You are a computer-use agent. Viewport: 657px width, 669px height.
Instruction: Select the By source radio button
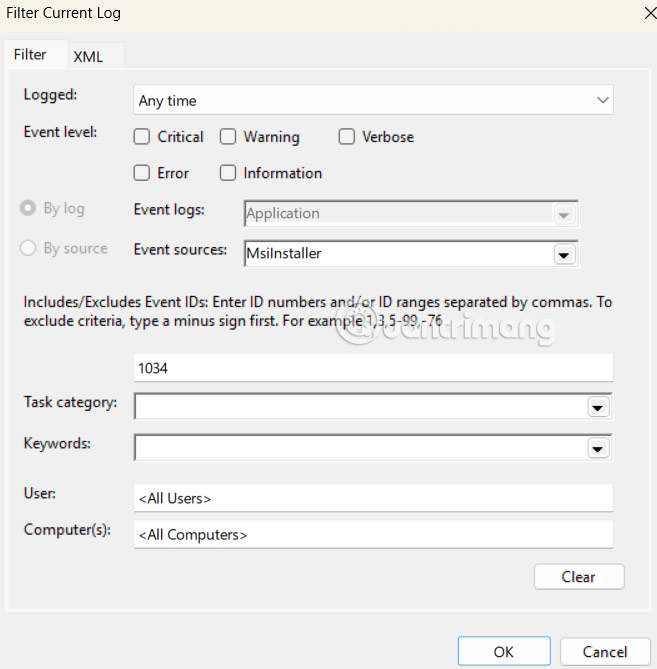[x=28, y=248]
